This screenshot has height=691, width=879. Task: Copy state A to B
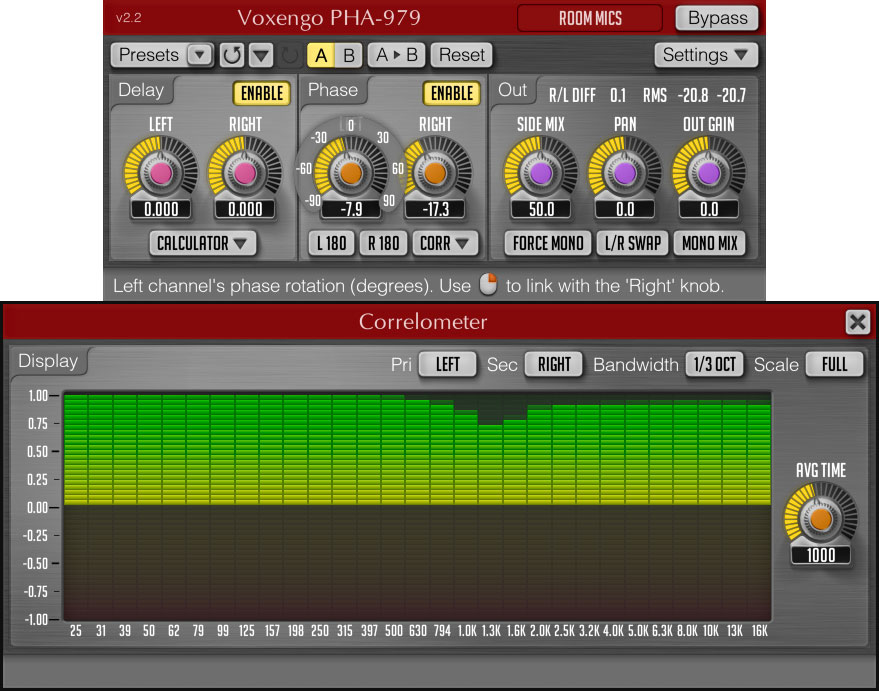point(397,55)
